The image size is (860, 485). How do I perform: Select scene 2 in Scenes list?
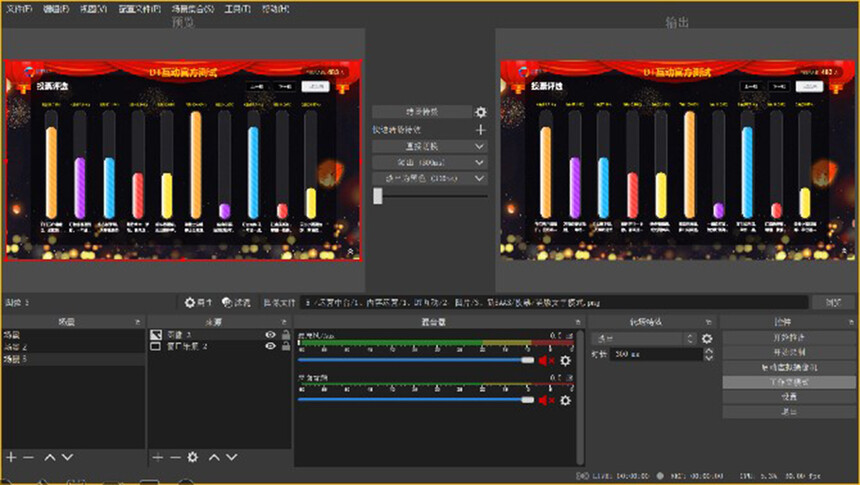pyautogui.click(x=73, y=347)
